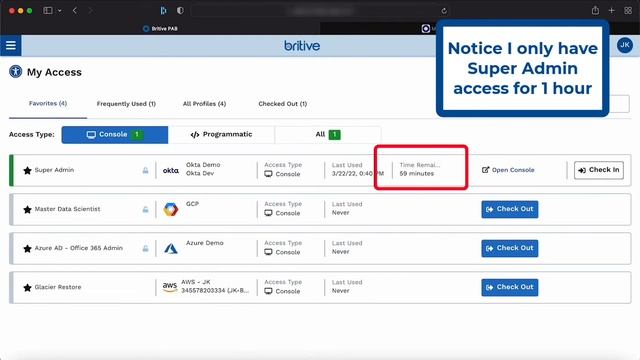
Task: Switch to Frequently Used (1) tab
Action: pyautogui.click(x=126, y=104)
